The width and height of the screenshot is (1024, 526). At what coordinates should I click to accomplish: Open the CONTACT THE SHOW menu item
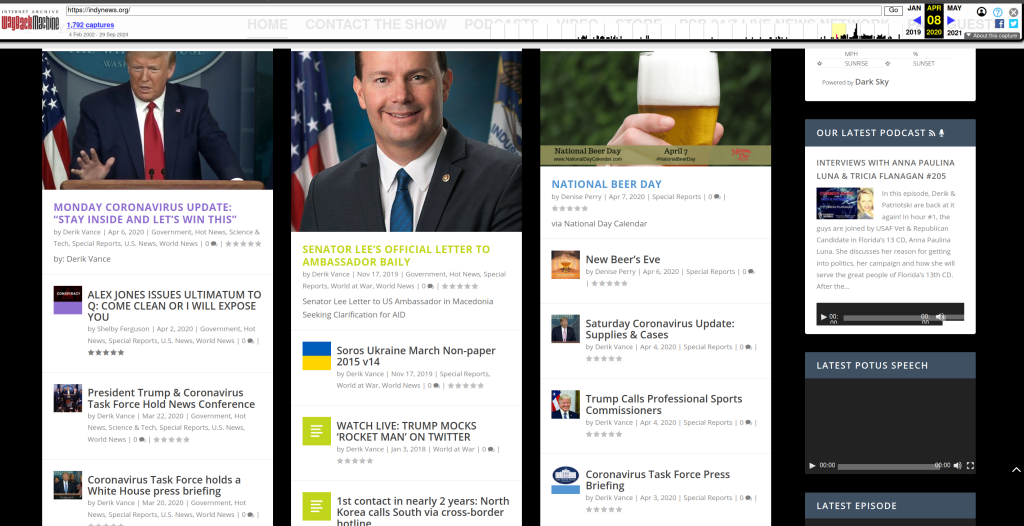pyautogui.click(x=376, y=24)
